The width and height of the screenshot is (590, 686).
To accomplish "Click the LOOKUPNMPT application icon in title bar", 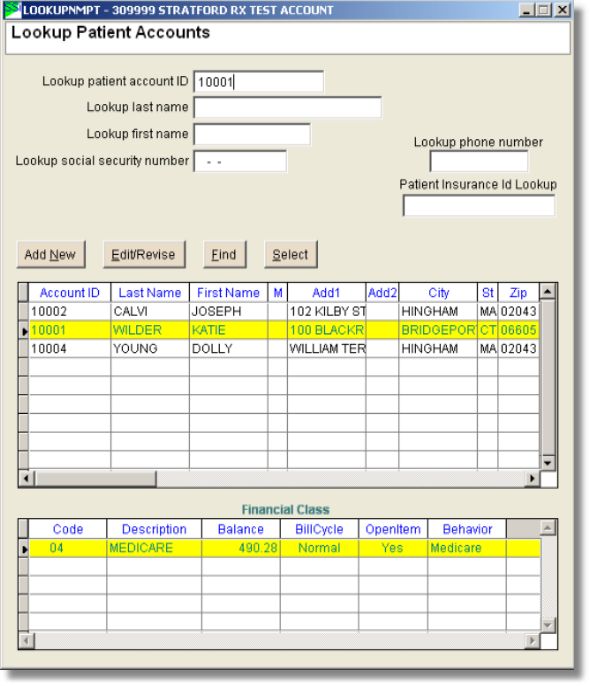I will pos(12,10).
